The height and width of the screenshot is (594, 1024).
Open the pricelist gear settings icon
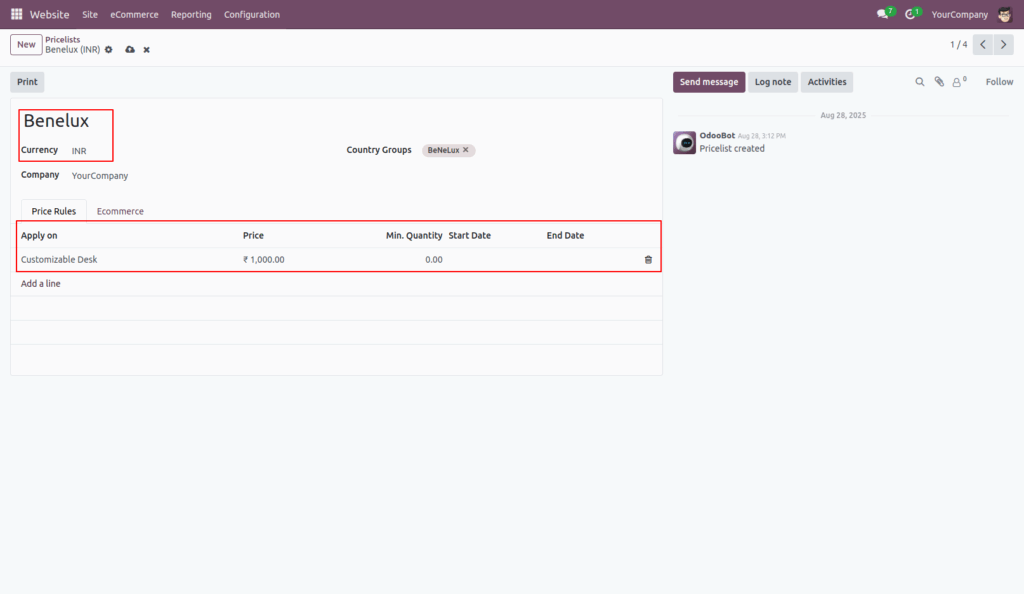(x=108, y=49)
